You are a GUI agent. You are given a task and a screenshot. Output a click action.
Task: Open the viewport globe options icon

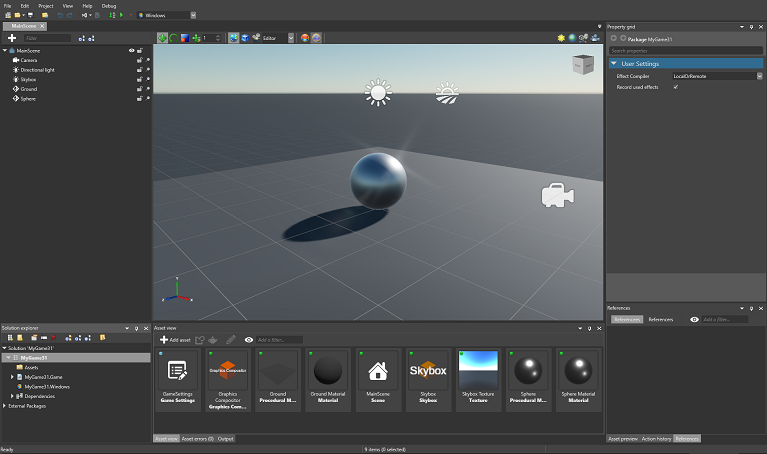point(572,38)
